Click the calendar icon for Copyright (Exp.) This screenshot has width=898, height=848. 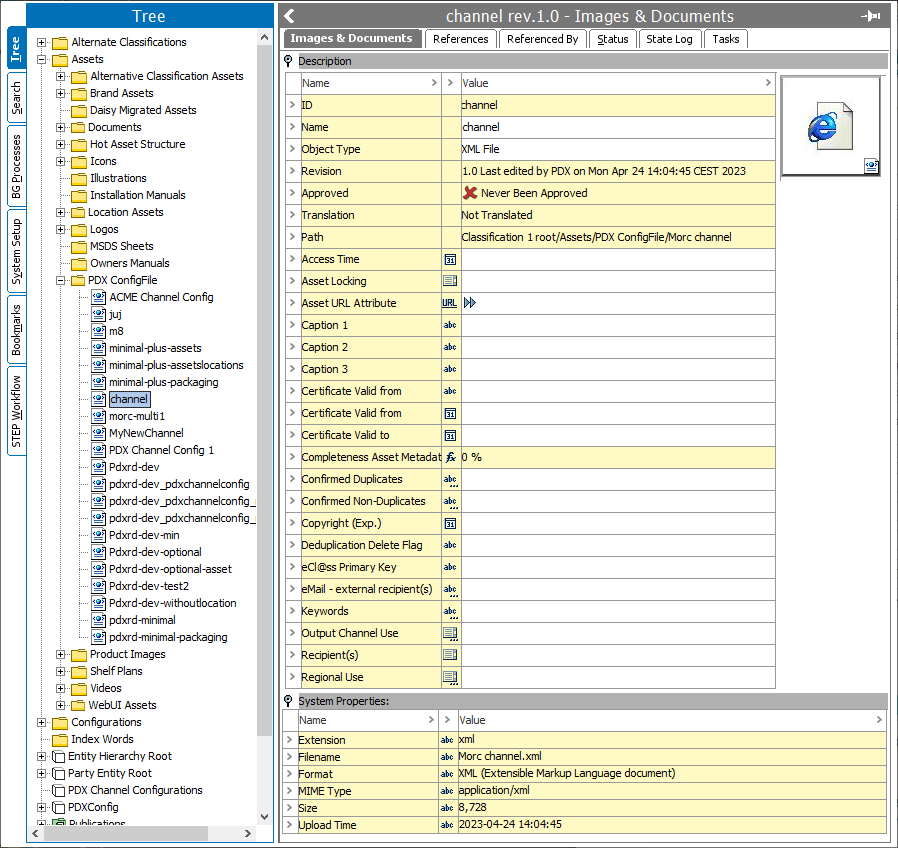tap(450, 523)
